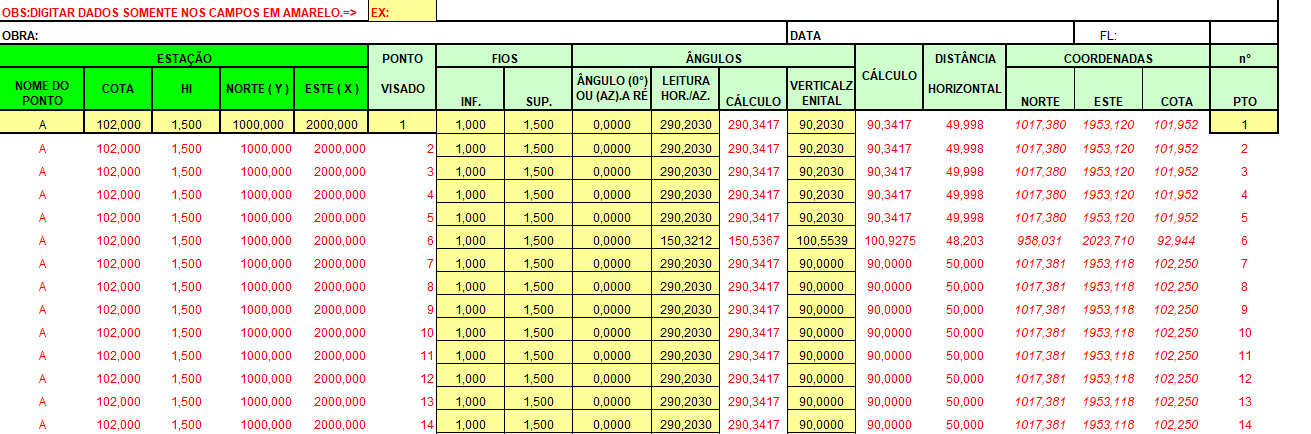Click the ÂNGULO (0°) OU (AZ).A RÉ header
This screenshot has width=1311, height=434.
point(612,89)
